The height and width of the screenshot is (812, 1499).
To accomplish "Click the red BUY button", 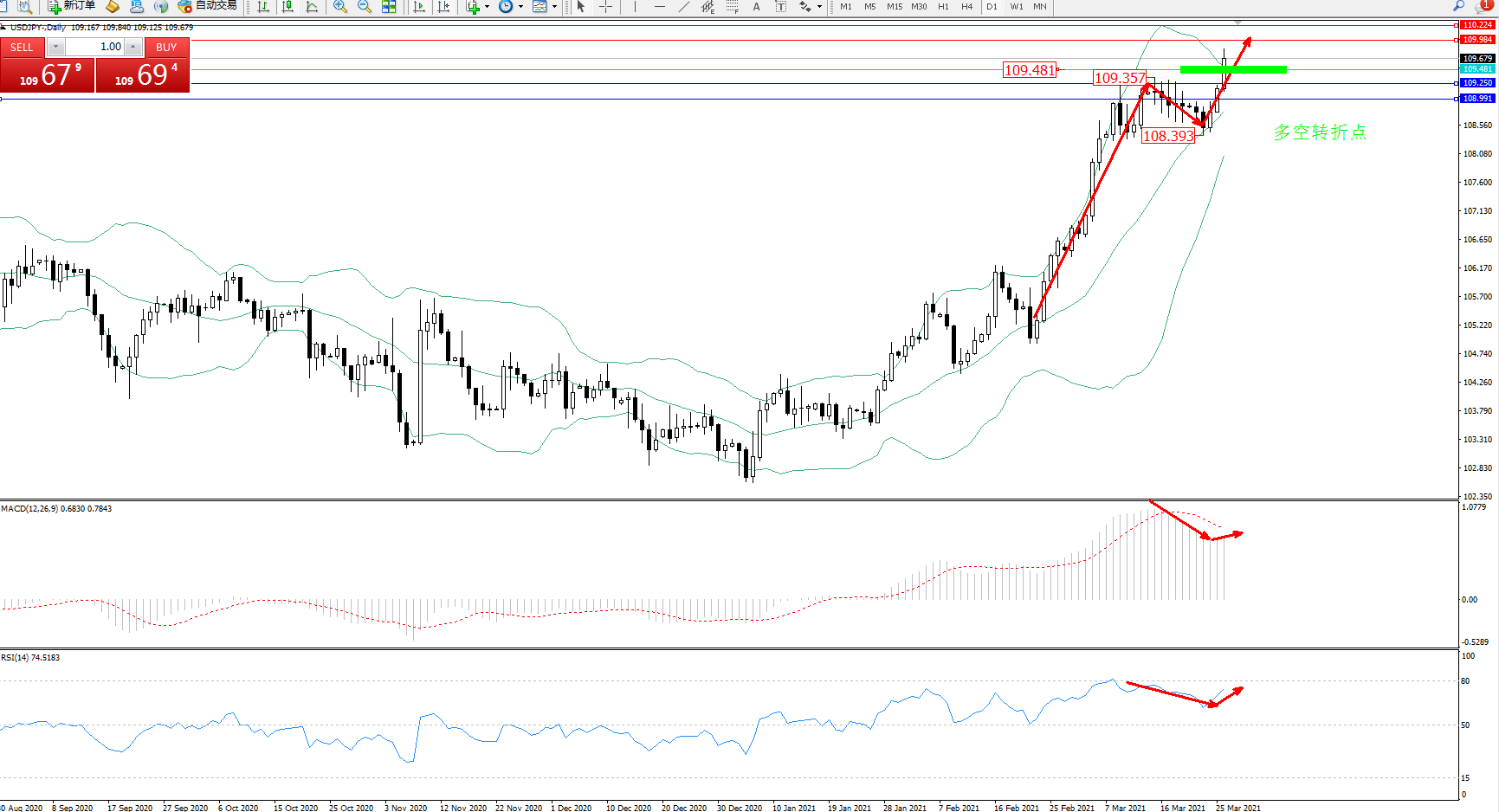I will pyautogui.click(x=166, y=48).
